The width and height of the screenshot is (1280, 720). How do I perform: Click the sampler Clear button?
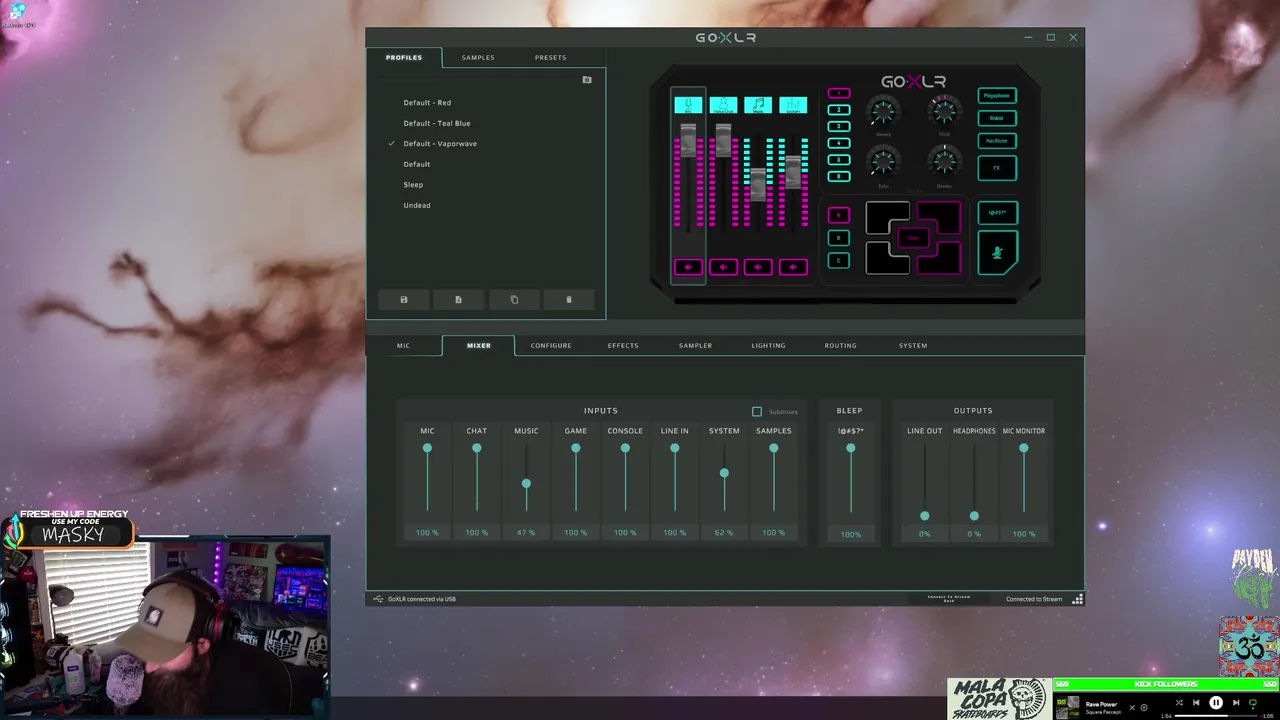coord(913,238)
